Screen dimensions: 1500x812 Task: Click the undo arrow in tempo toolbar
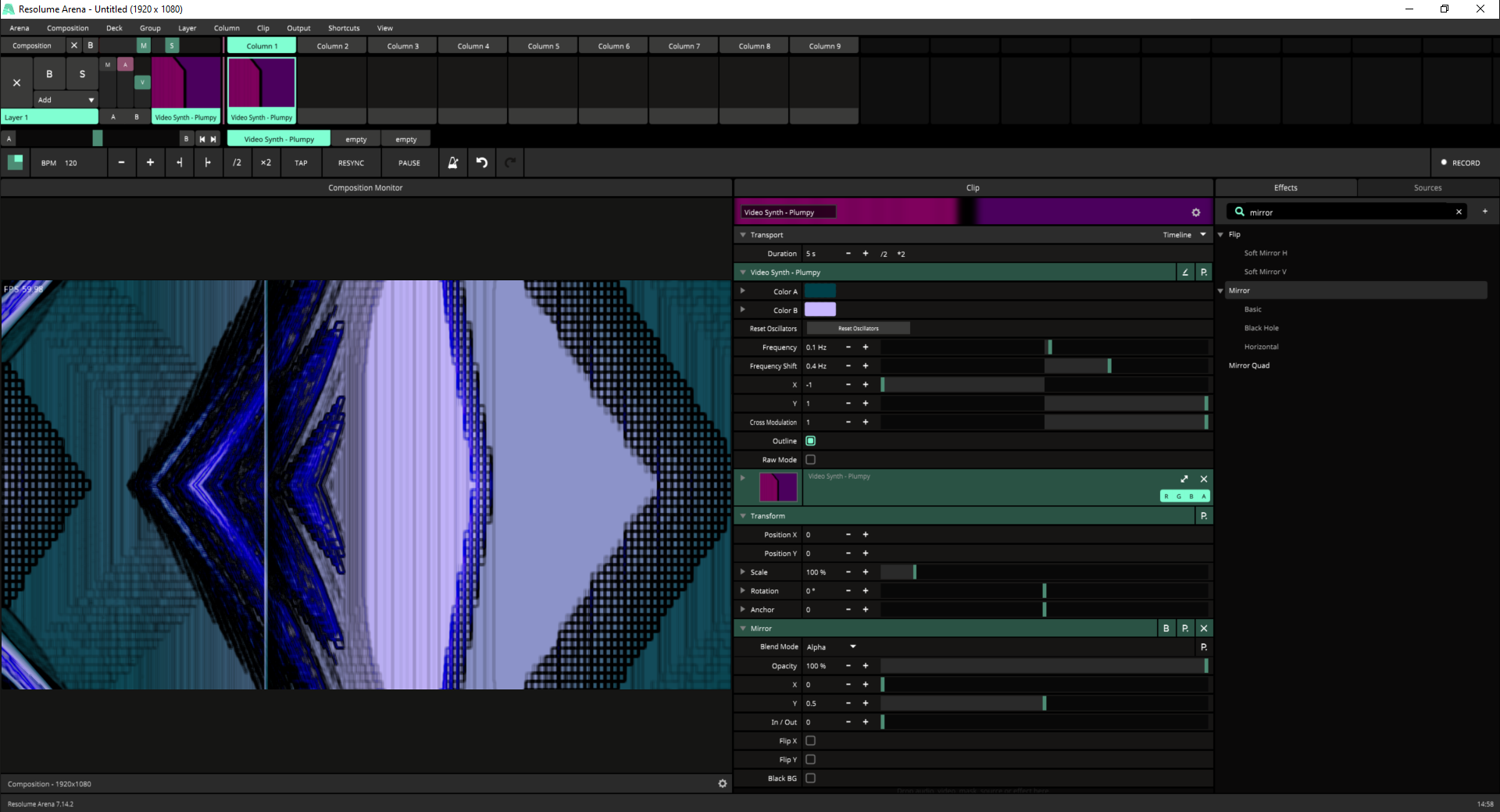[x=482, y=162]
